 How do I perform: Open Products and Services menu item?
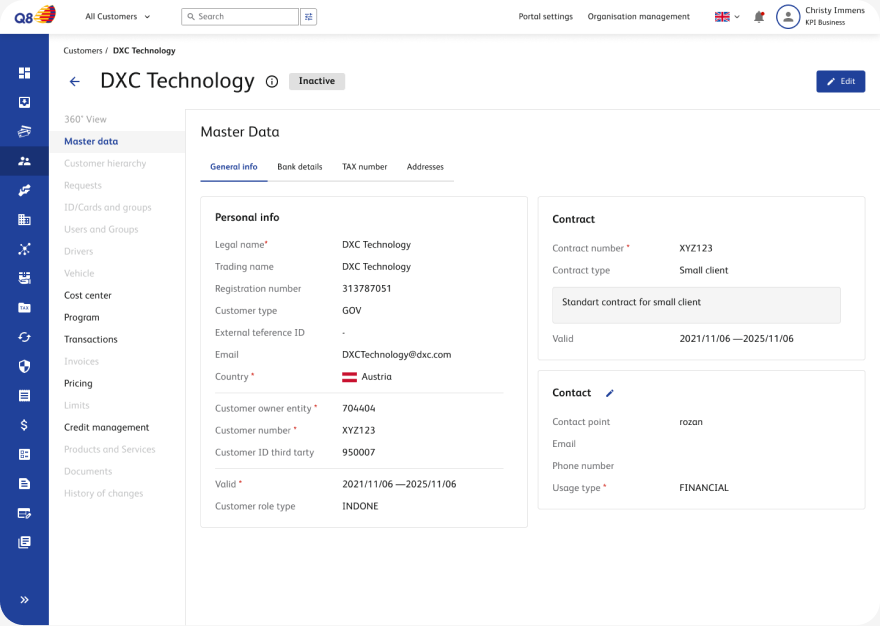click(109, 449)
